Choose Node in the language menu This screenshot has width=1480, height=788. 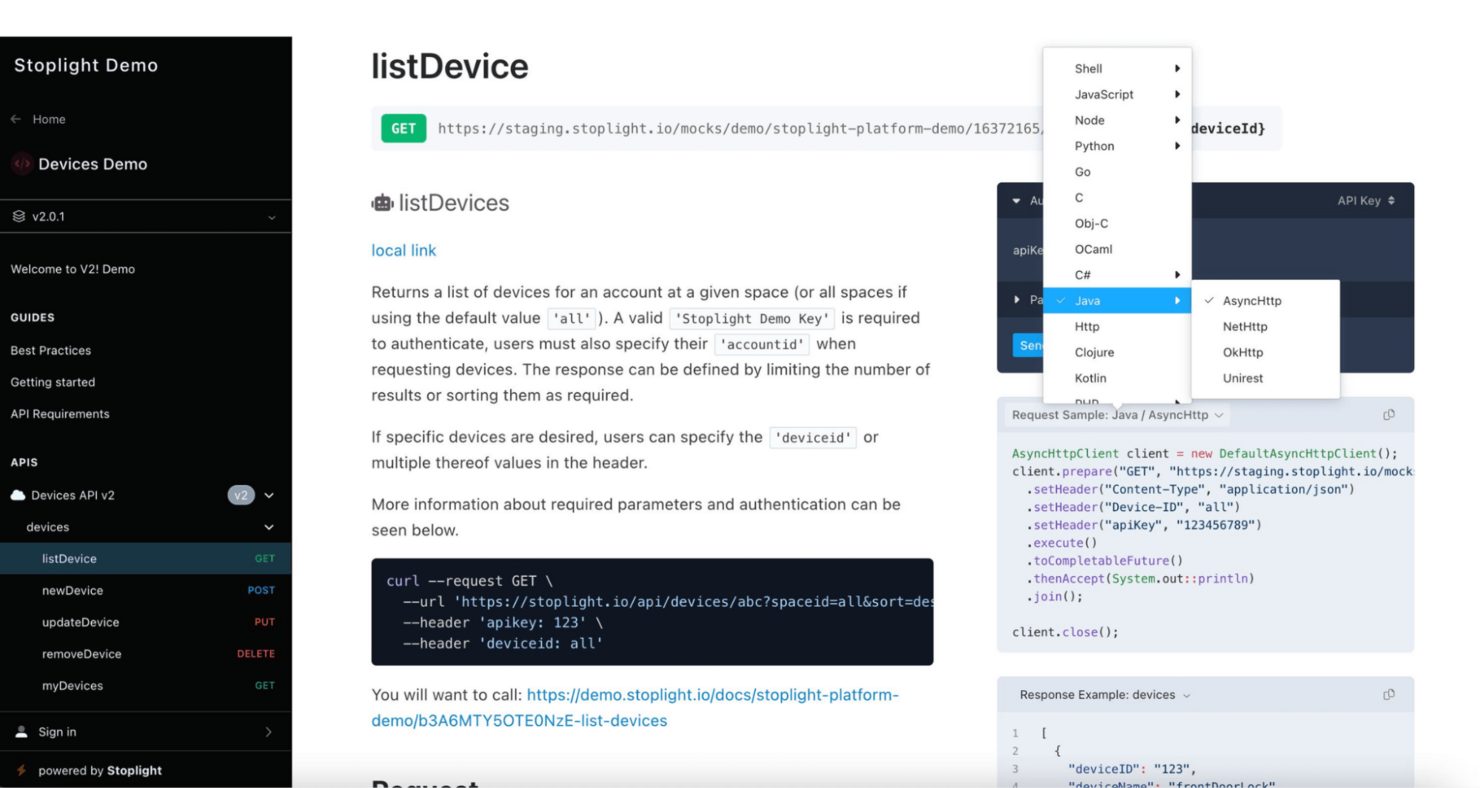[x=1117, y=120]
